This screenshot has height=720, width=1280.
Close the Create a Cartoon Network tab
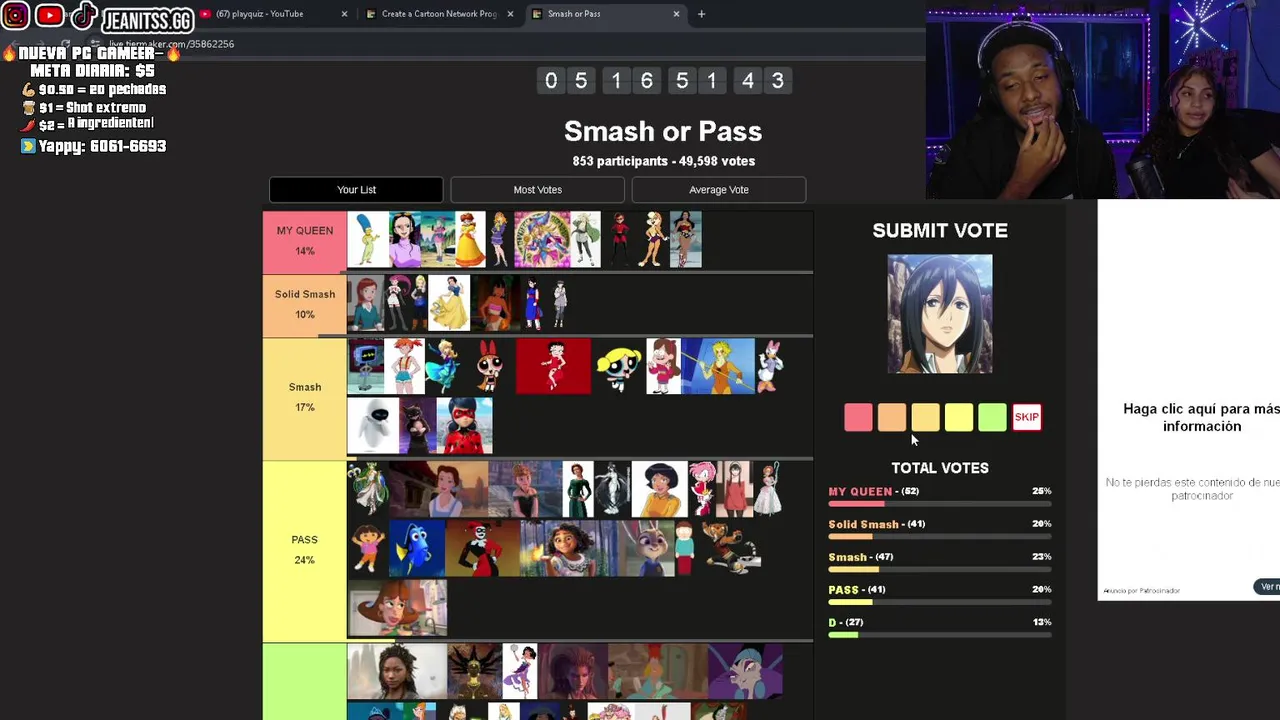(511, 14)
